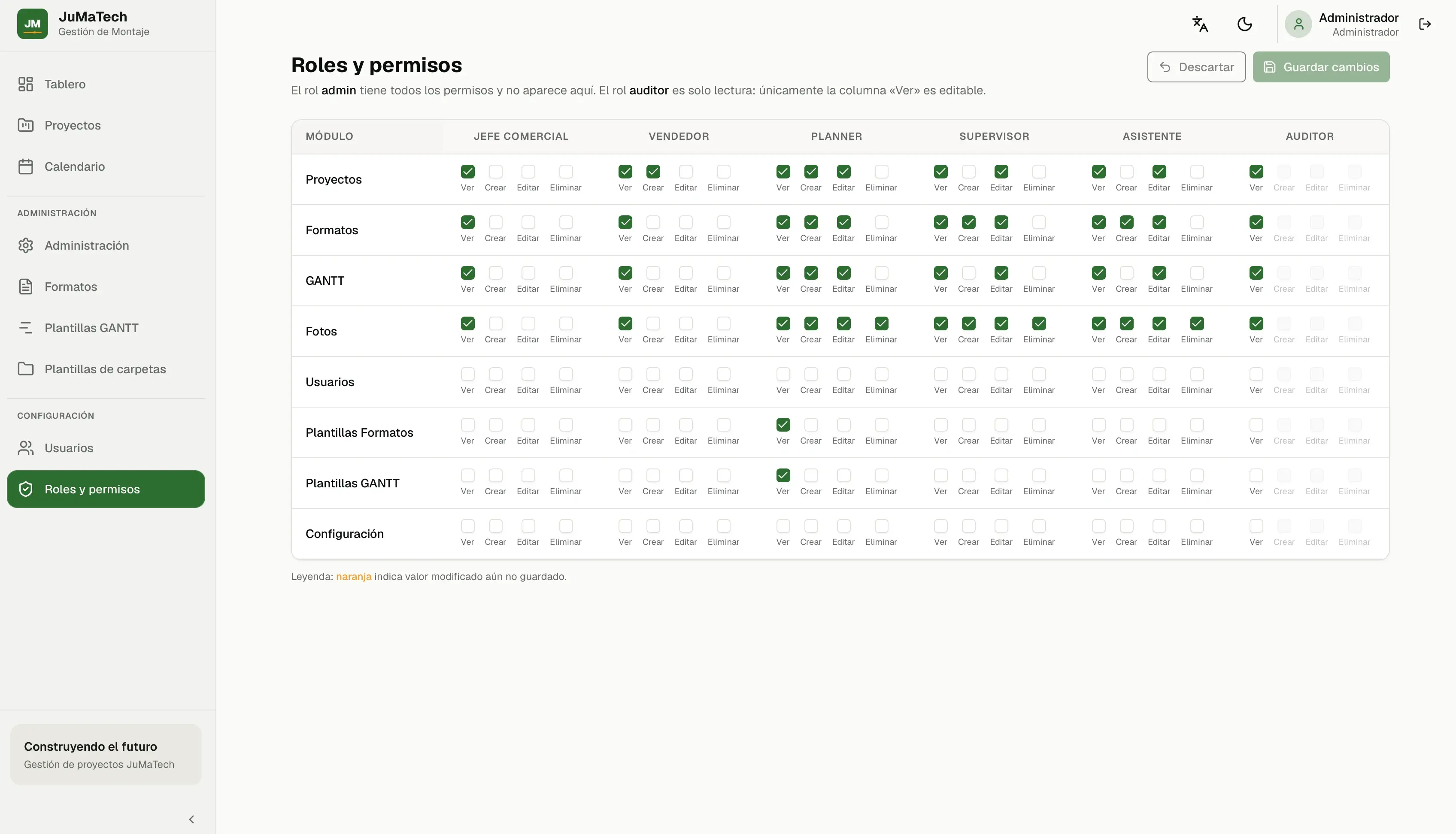Uncheck Vendedor Crear for Proyectos
This screenshot has height=834, width=1456.
(653, 171)
